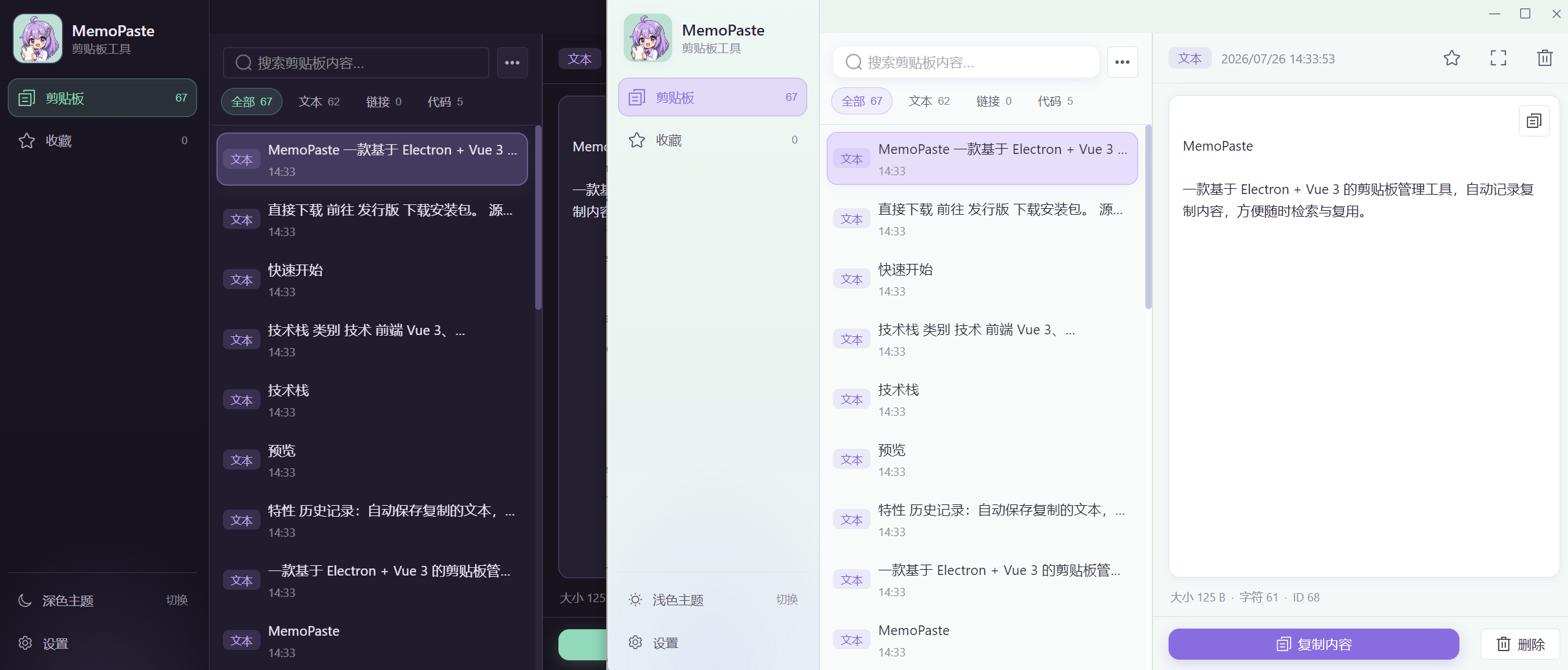Select 全部 67 filter tab in dark window
The image size is (1568, 670).
click(x=251, y=102)
